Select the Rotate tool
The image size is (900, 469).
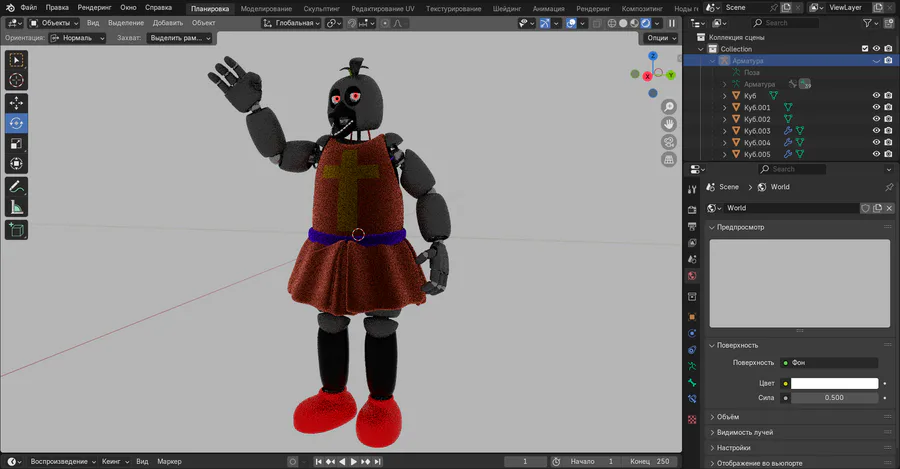pyautogui.click(x=16, y=123)
